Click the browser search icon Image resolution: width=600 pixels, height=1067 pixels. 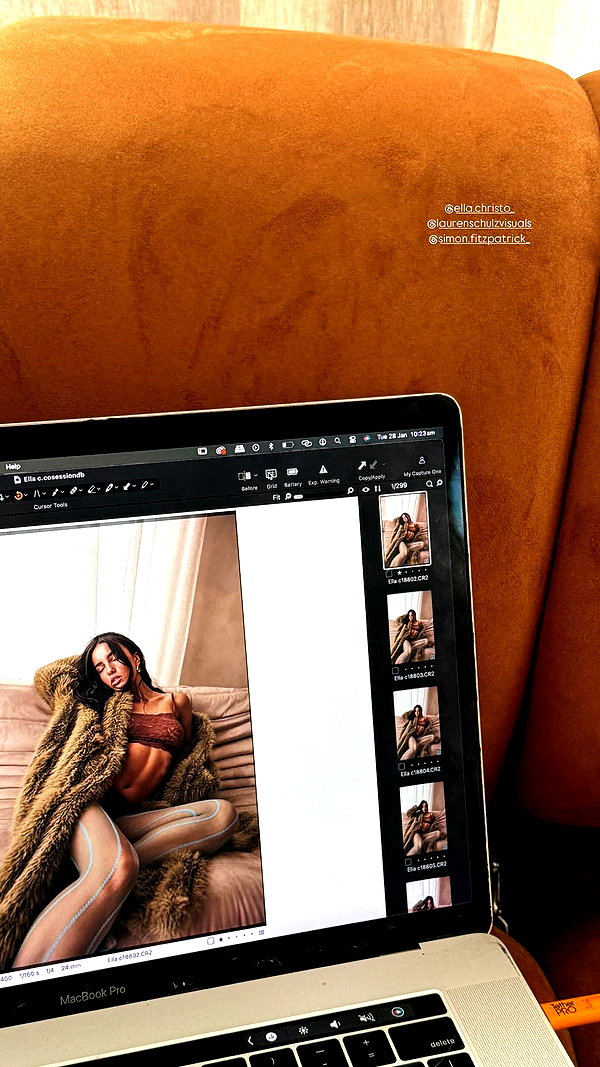[429, 484]
